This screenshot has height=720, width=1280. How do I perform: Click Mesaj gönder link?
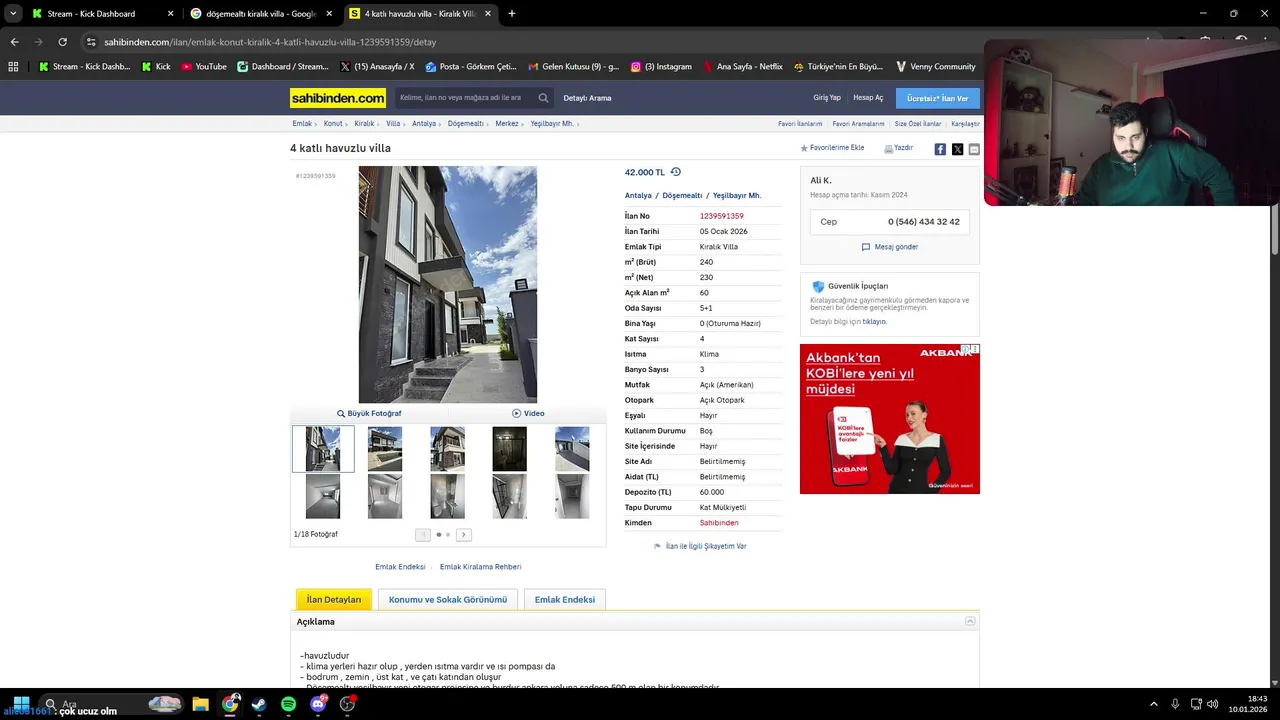click(x=890, y=247)
